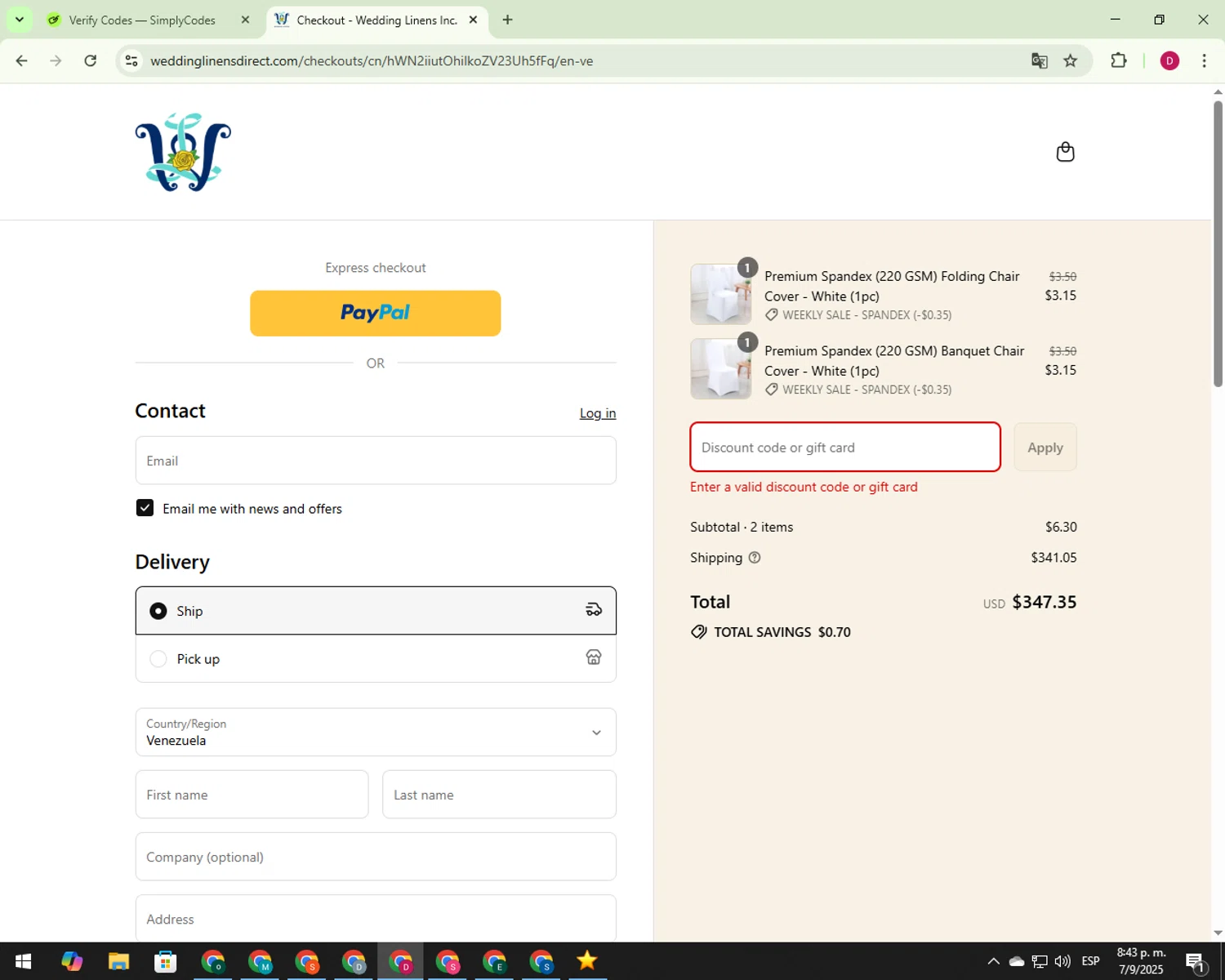The width and height of the screenshot is (1225, 980).
Task: Open the volume control in system tray
Action: pos(1062,961)
